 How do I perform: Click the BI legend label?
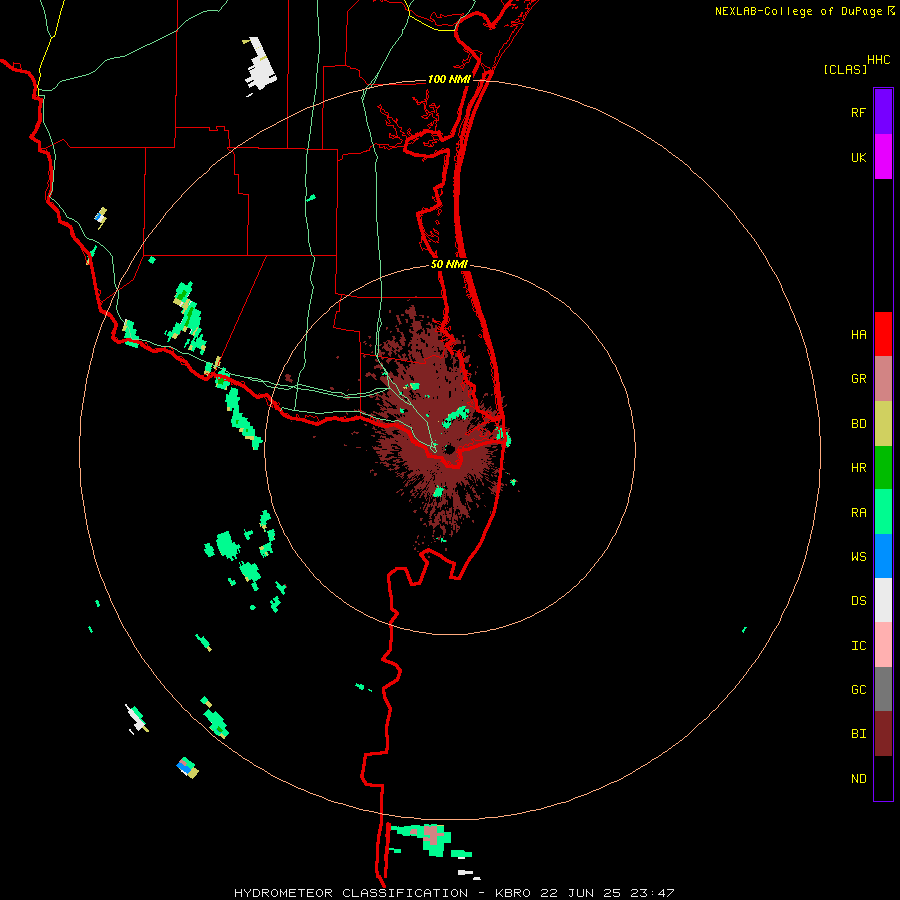(x=858, y=734)
